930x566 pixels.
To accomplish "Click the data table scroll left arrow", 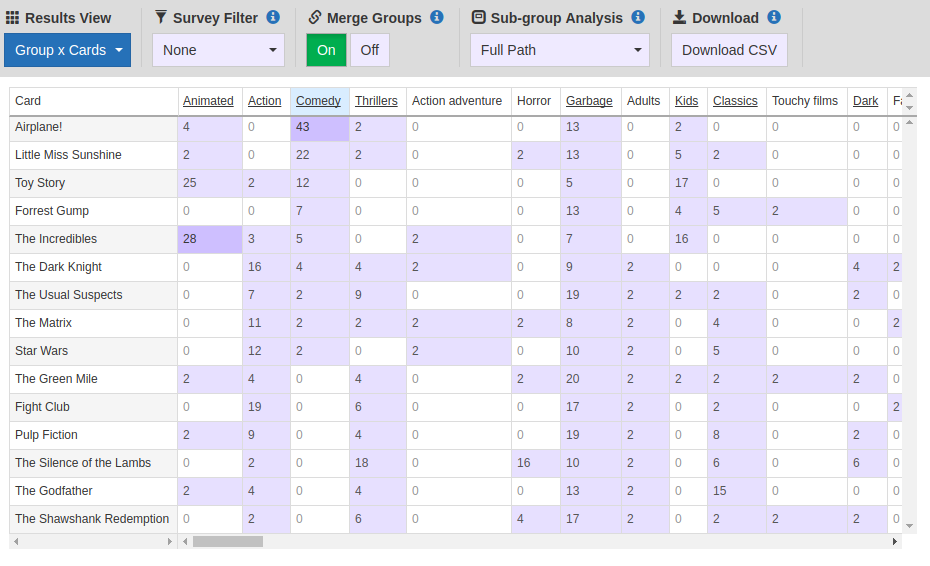I will click(x=185, y=541).
